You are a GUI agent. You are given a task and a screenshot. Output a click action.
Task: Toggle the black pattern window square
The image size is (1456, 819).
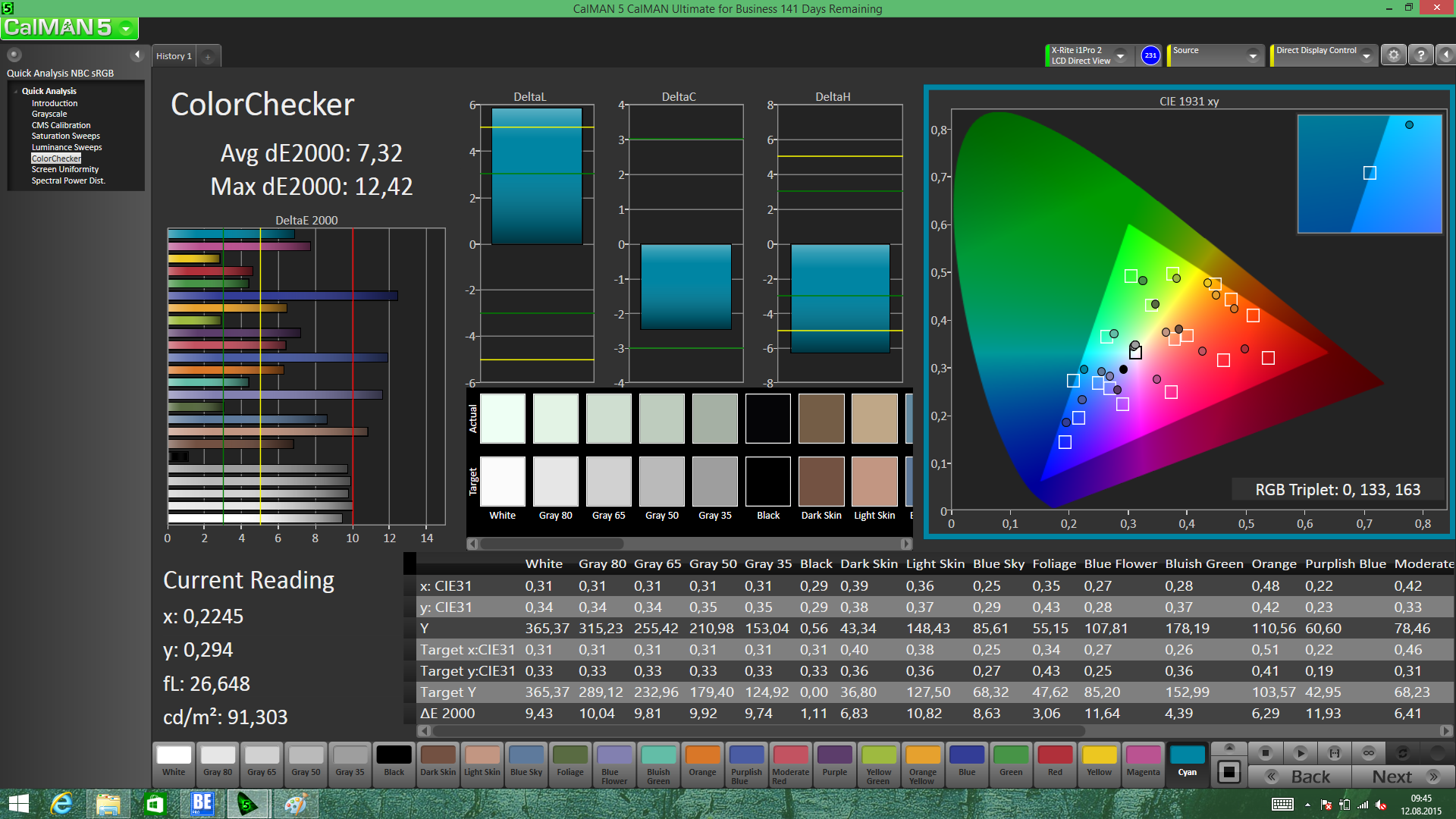pyautogui.click(x=1228, y=773)
